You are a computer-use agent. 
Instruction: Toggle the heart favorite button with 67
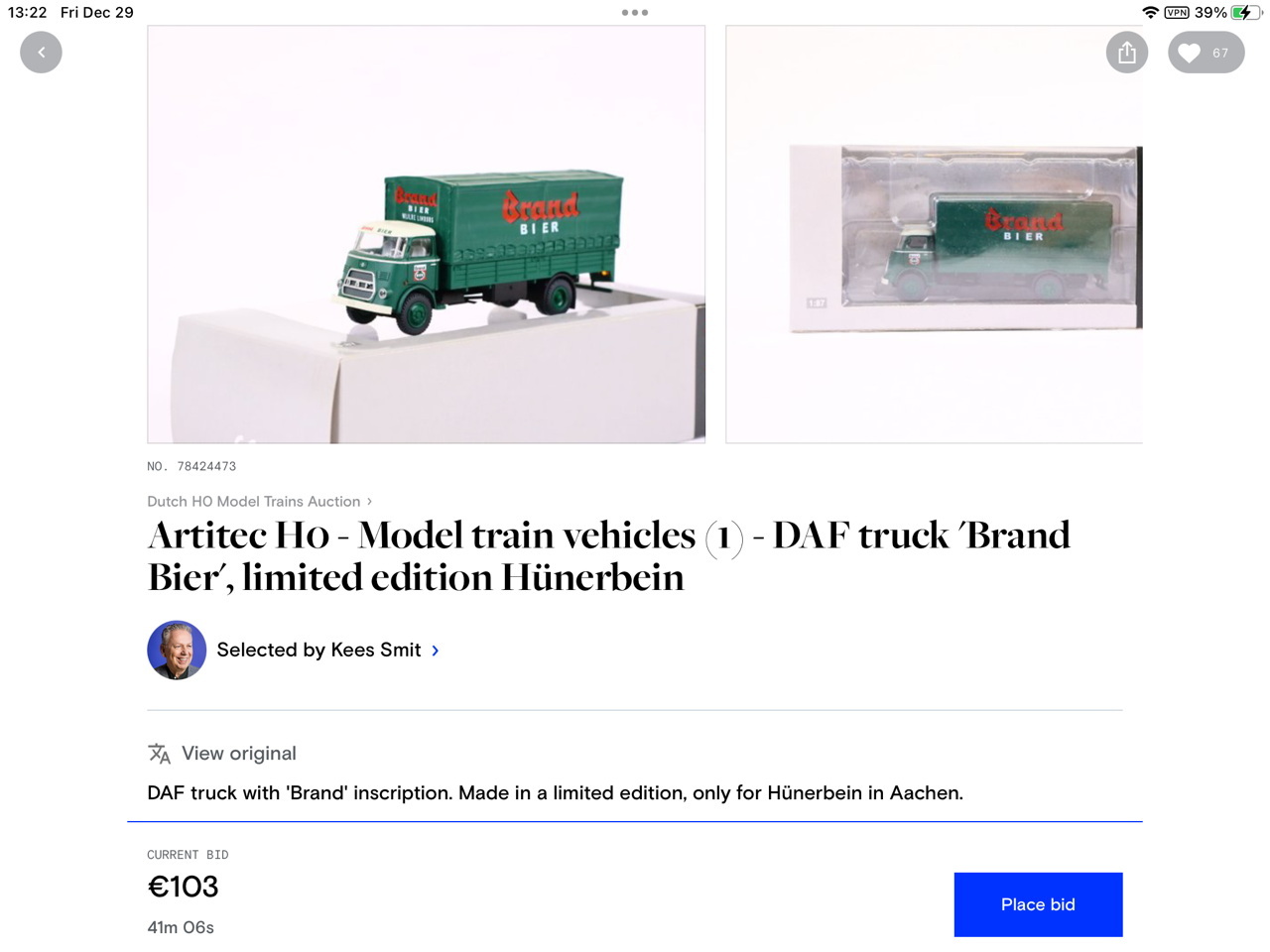pos(1206,53)
